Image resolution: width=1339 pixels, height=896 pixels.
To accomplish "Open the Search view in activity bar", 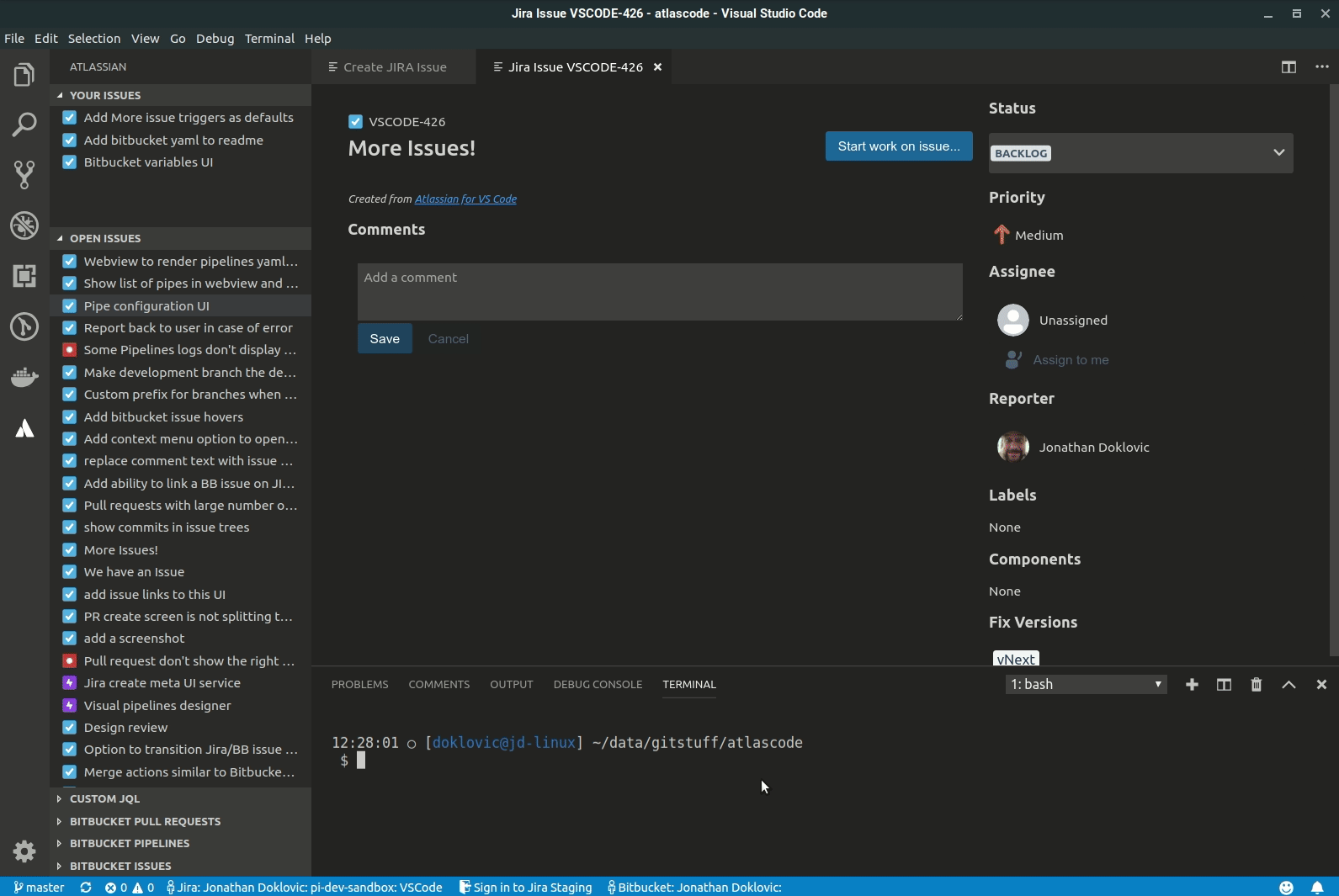I will 24,125.
